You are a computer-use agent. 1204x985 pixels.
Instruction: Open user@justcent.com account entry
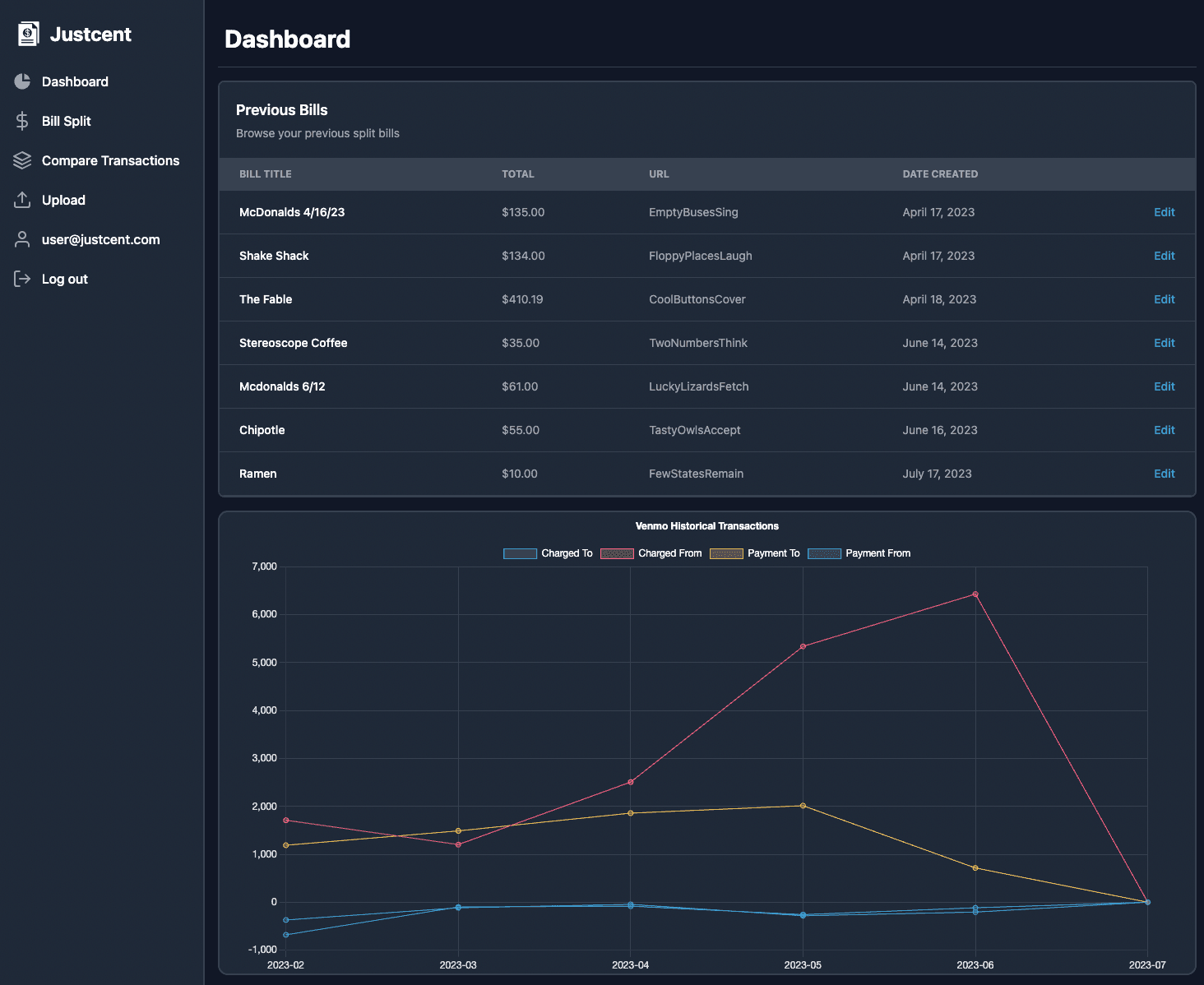pyautogui.click(x=102, y=239)
